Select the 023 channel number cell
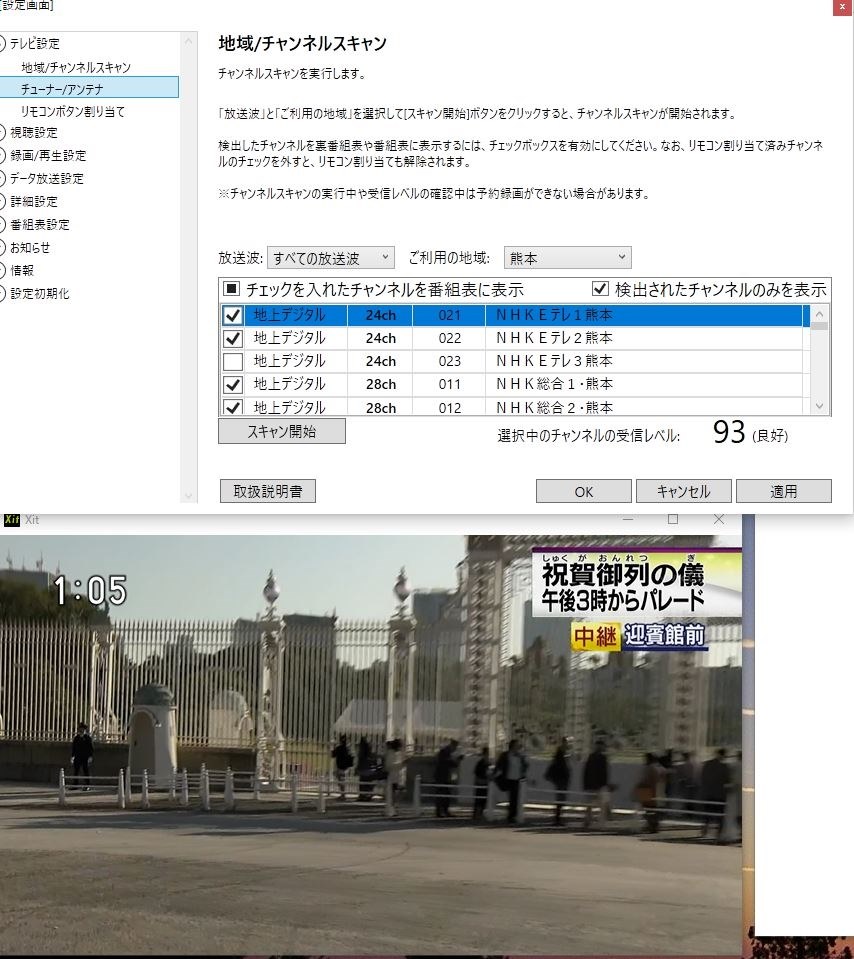The height and width of the screenshot is (959, 854). 450,361
